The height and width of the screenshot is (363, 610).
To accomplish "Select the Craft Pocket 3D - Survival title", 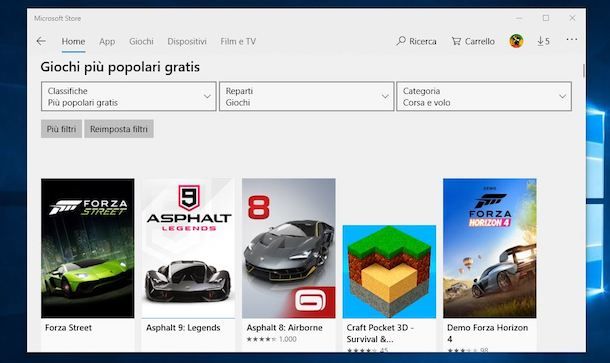I will pyautogui.click(x=380, y=333).
